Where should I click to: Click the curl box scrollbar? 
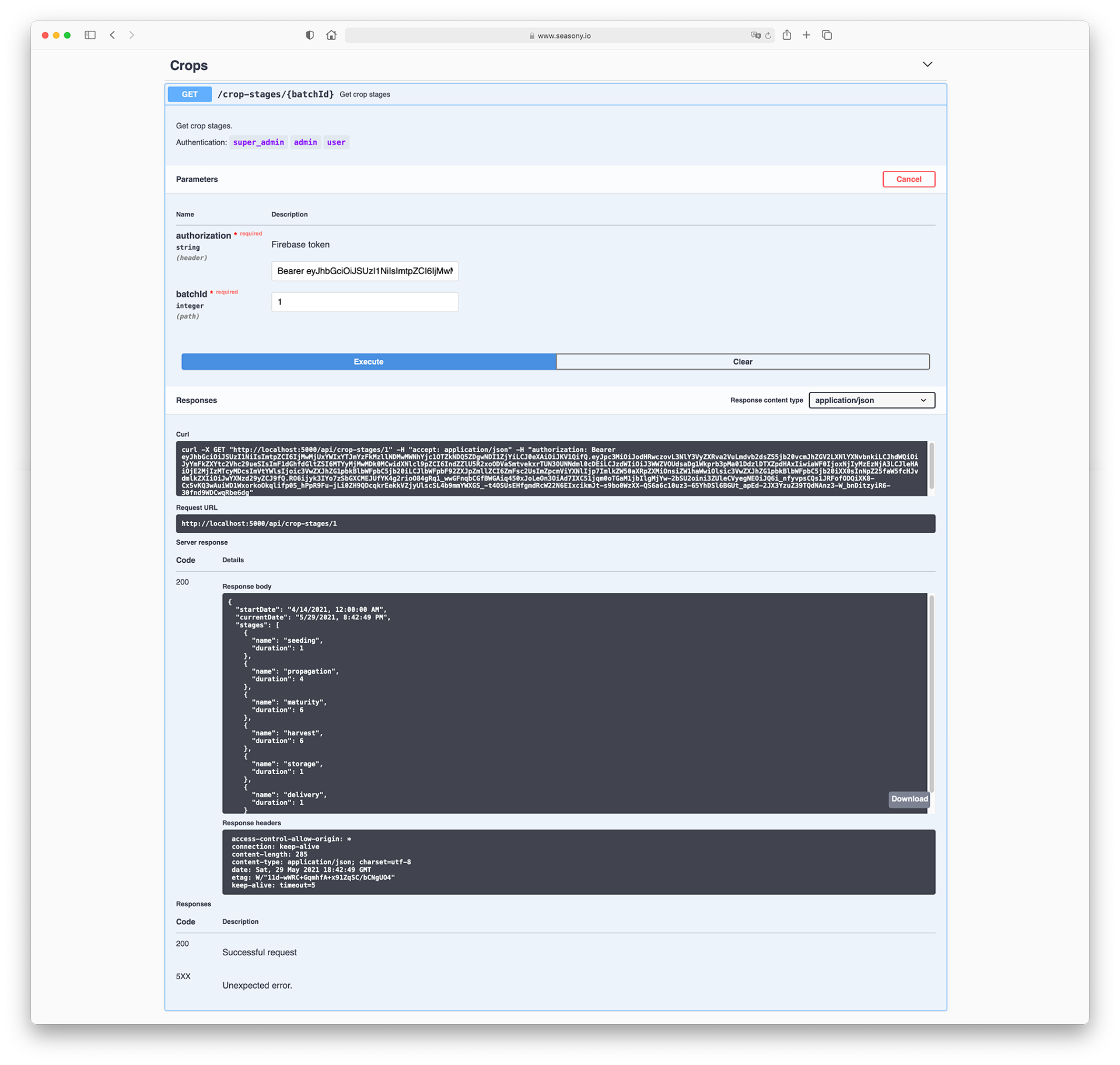(931, 466)
